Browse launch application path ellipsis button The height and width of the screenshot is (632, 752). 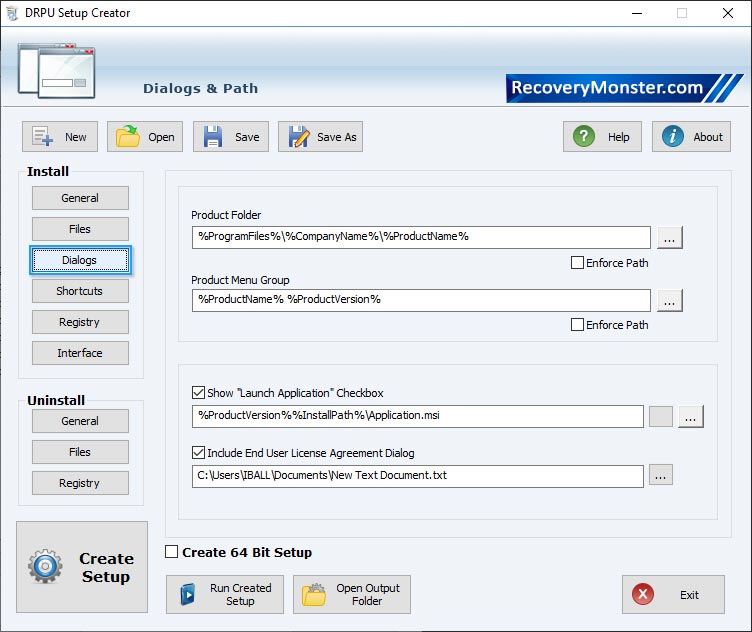pos(691,416)
